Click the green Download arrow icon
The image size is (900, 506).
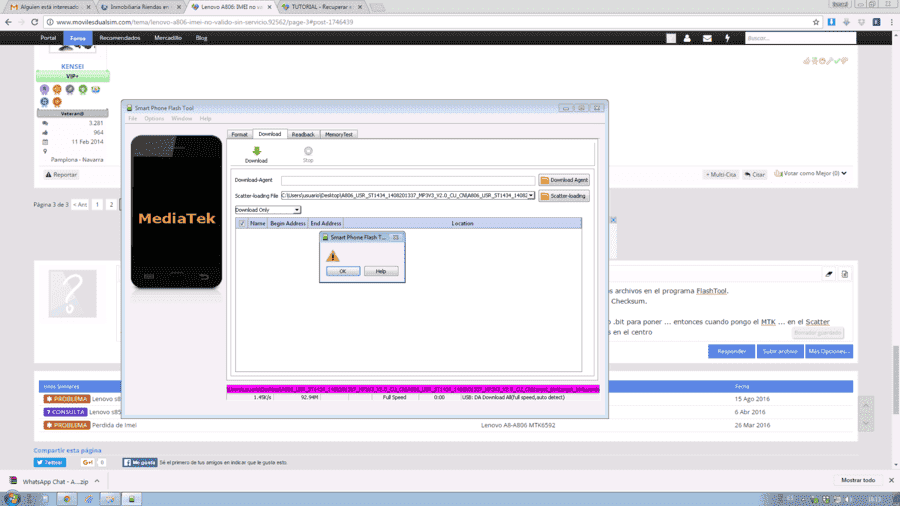tap(257, 151)
